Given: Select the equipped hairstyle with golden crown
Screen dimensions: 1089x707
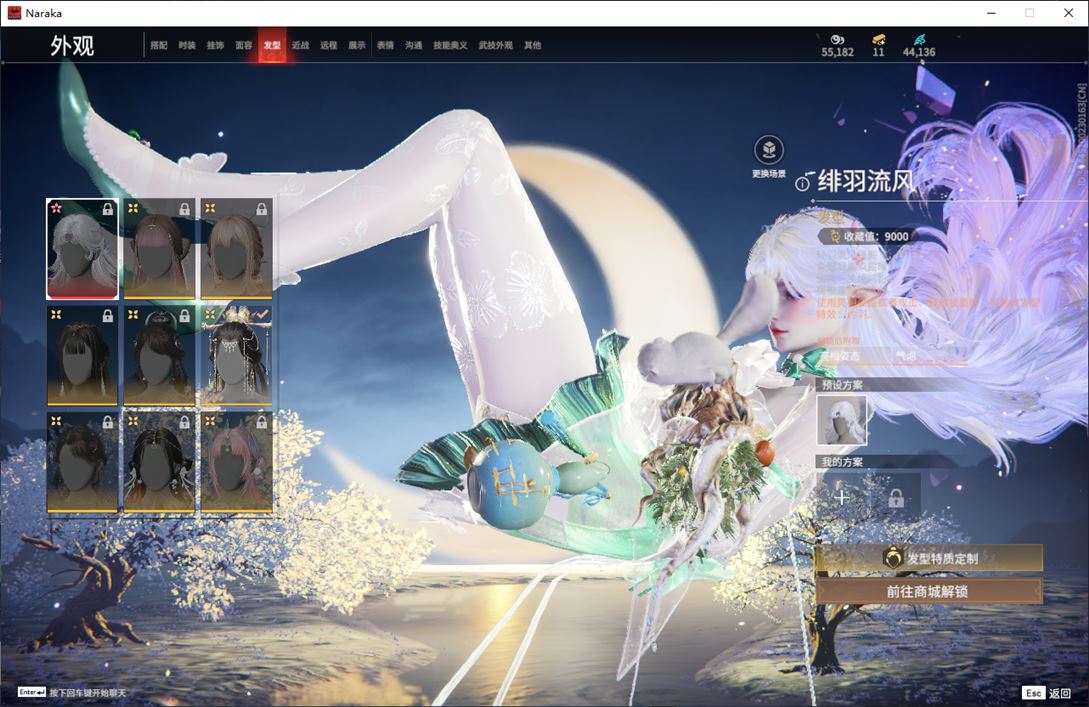Looking at the screenshot, I should [x=236, y=356].
